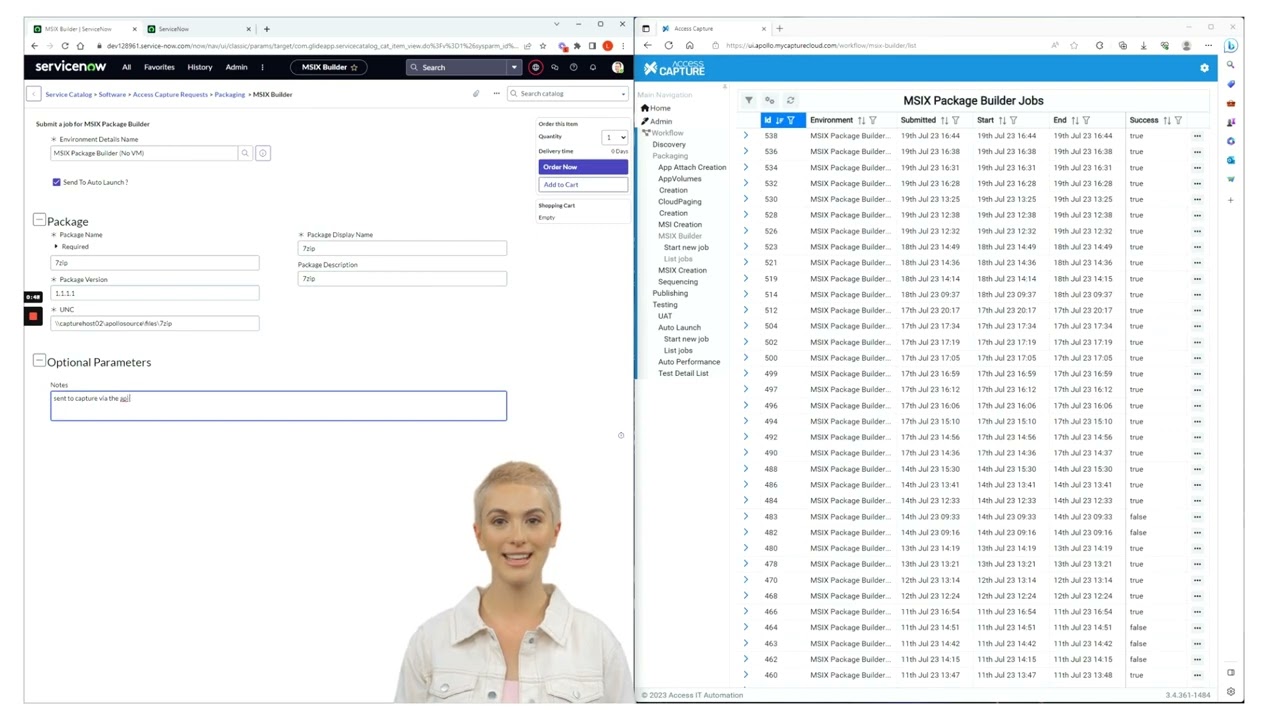Switch to the second ServiceNow browser tab
This screenshot has width=1280, height=720.
pos(197,29)
